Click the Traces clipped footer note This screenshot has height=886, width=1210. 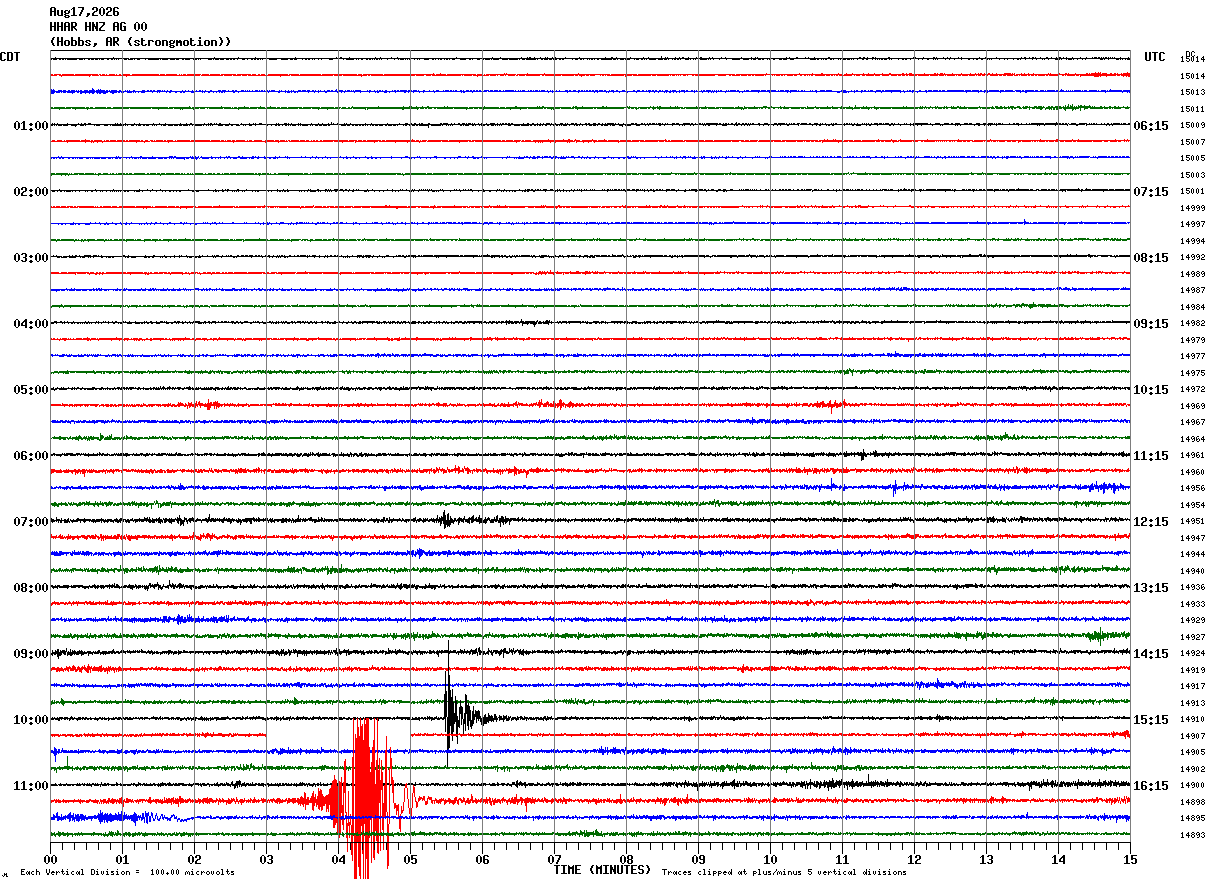click(784, 872)
